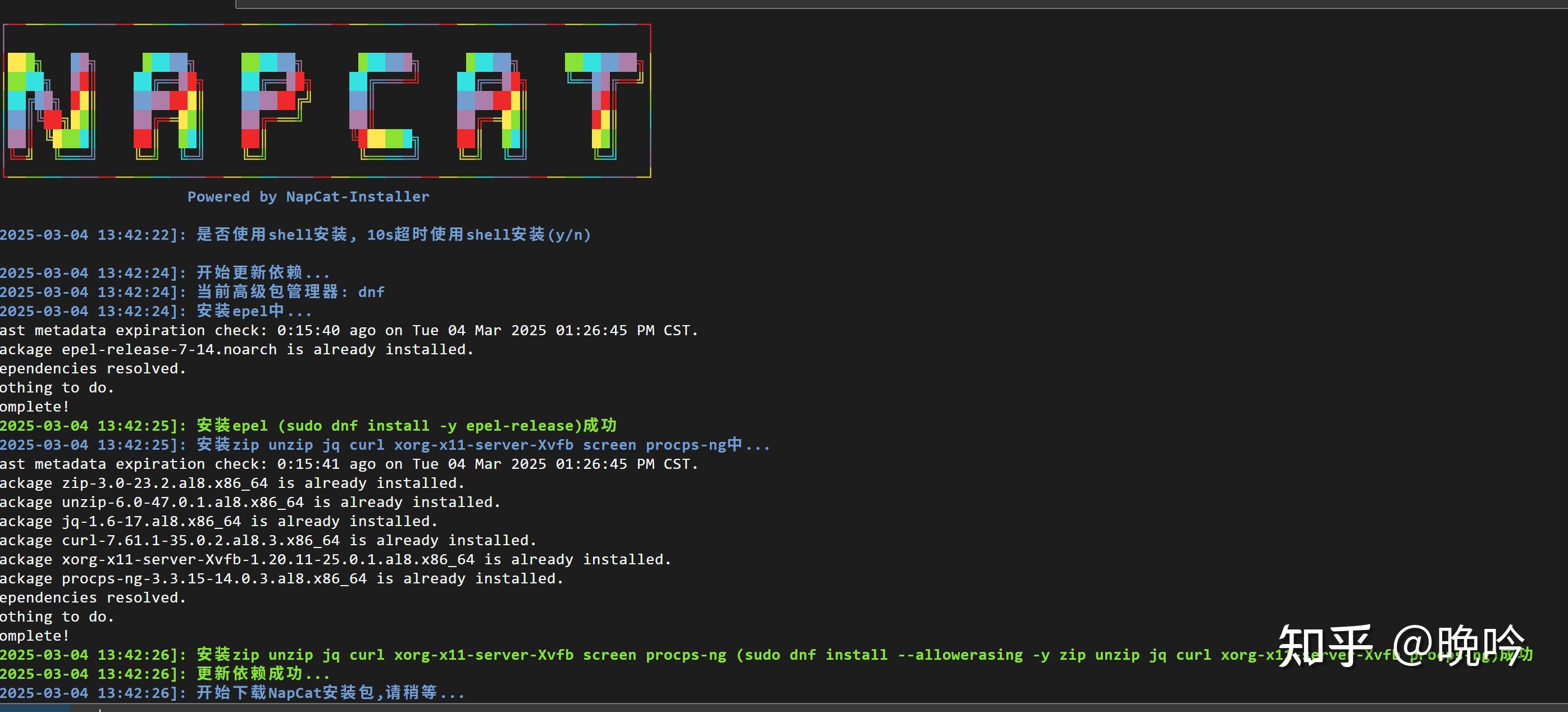This screenshot has width=1568, height=712.
Task: Click the '开始更新依赖...' log line
Action: 262,273
